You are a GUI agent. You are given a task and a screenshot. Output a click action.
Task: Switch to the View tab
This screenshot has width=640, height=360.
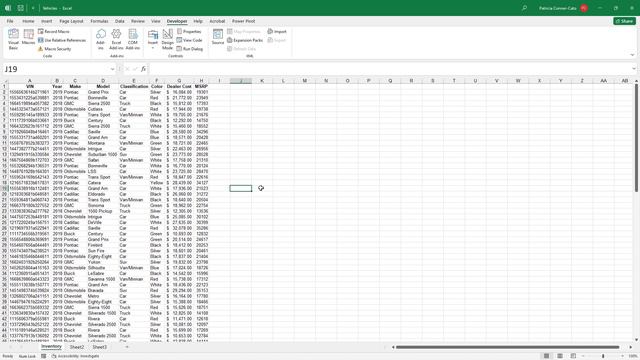click(x=156, y=21)
